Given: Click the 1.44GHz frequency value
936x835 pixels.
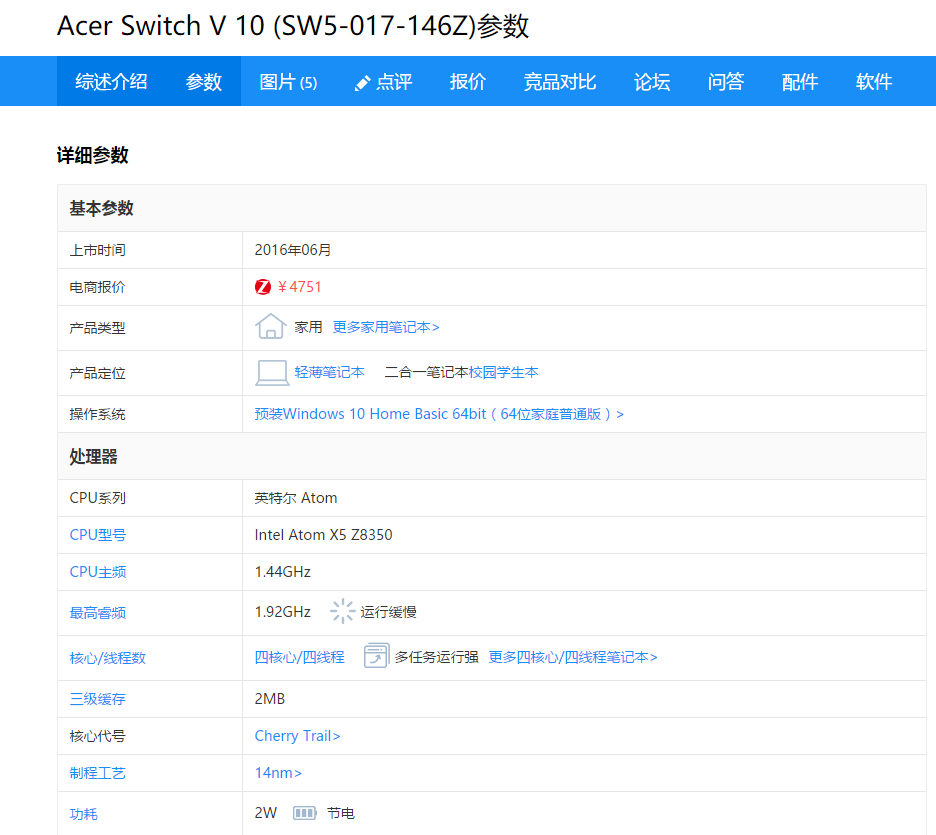Looking at the screenshot, I should (283, 572).
